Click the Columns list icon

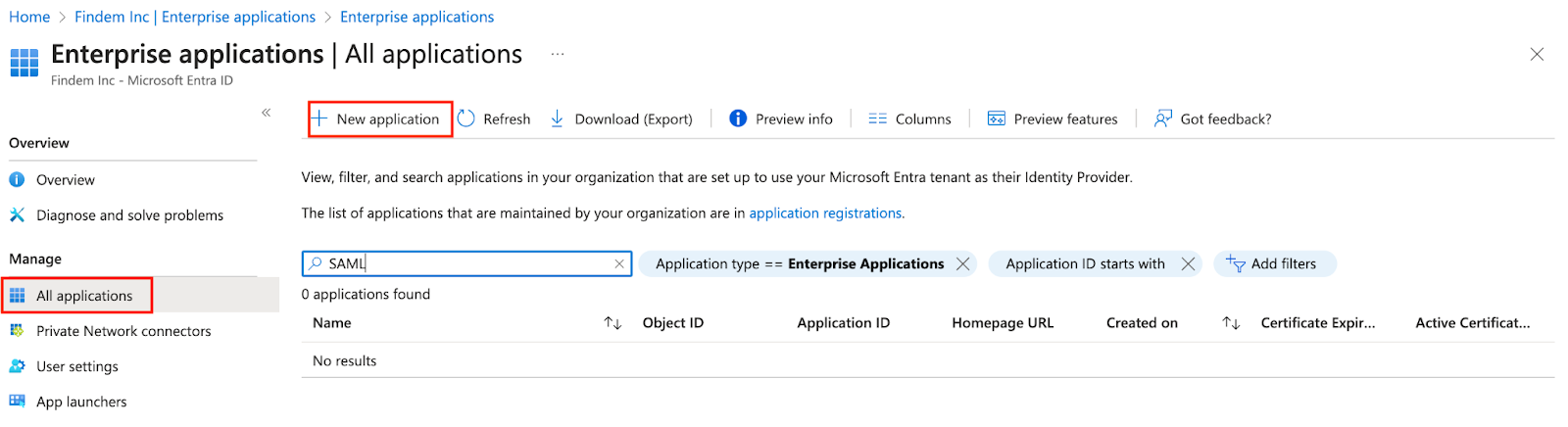877,119
